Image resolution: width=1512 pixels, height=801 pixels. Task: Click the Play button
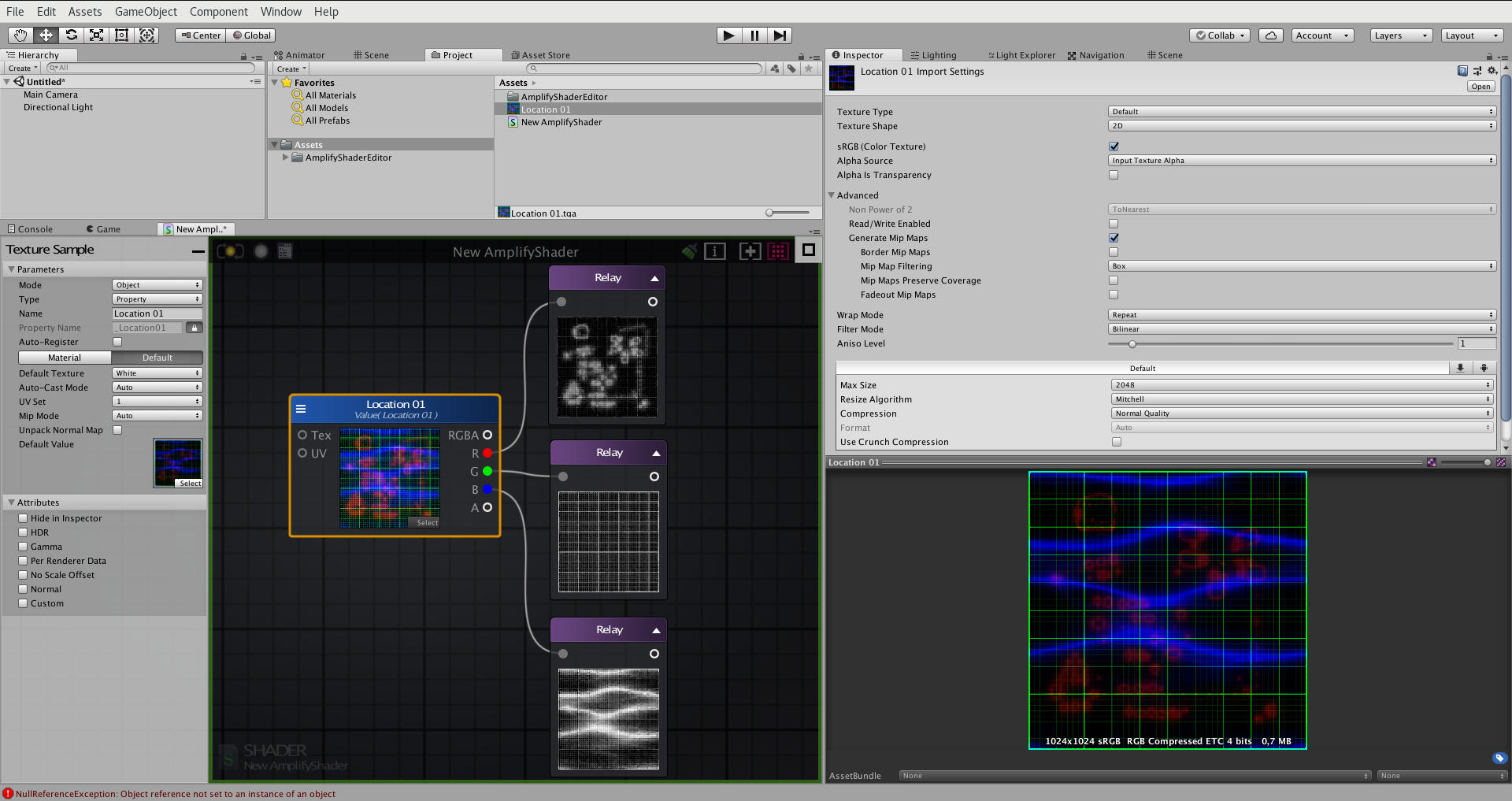(x=729, y=35)
